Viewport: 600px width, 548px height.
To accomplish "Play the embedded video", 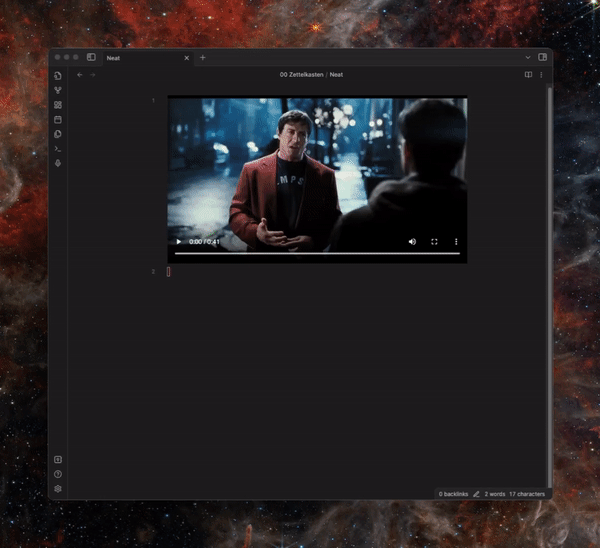I will (178, 241).
